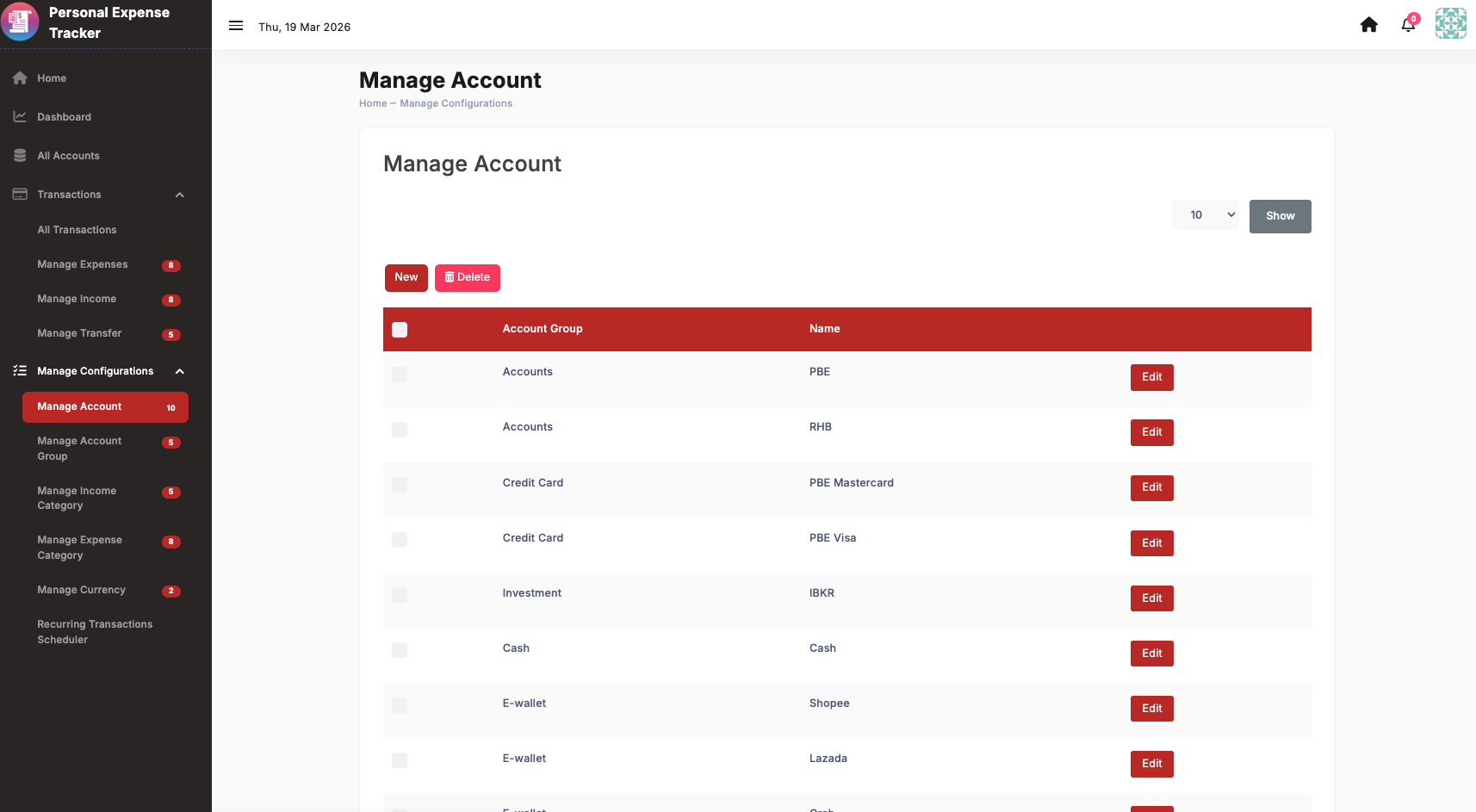Select the Shopee row checkbox
1476x812 pixels.
(x=400, y=705)
